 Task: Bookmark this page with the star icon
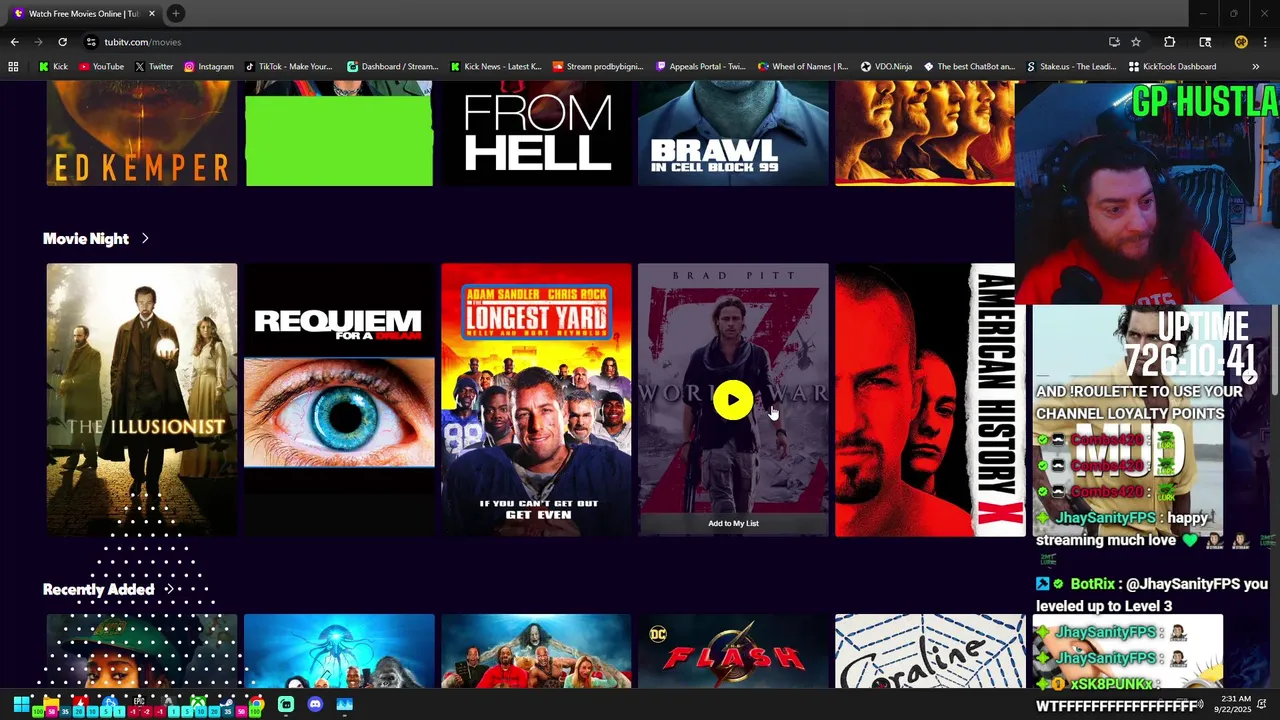(x=1136, y=42)
